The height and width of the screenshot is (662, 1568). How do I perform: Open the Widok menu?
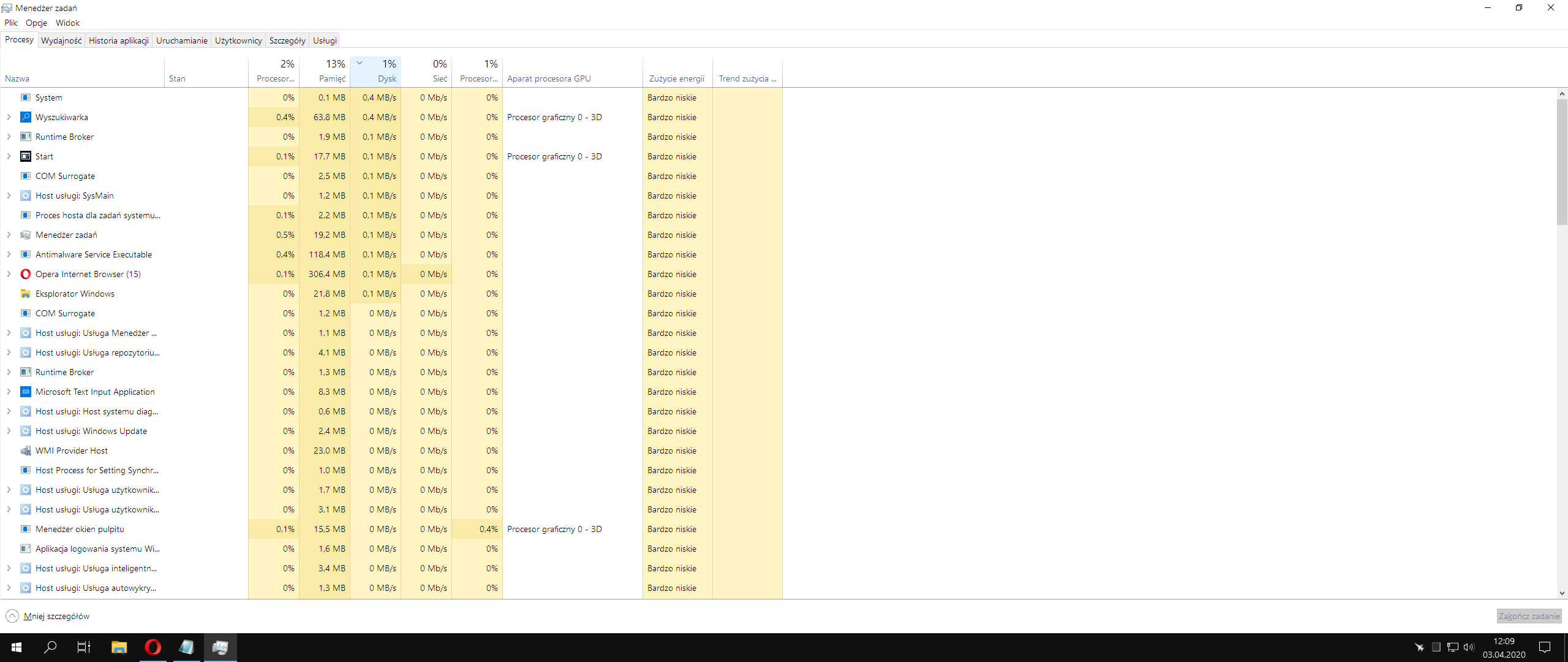[67, 23]
